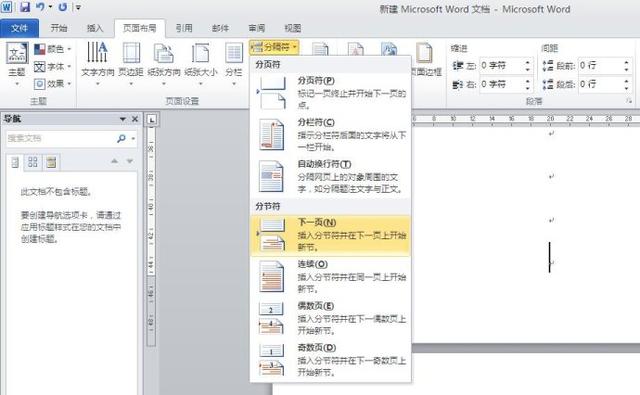Click the magnifier search icon in navigation

121,139
